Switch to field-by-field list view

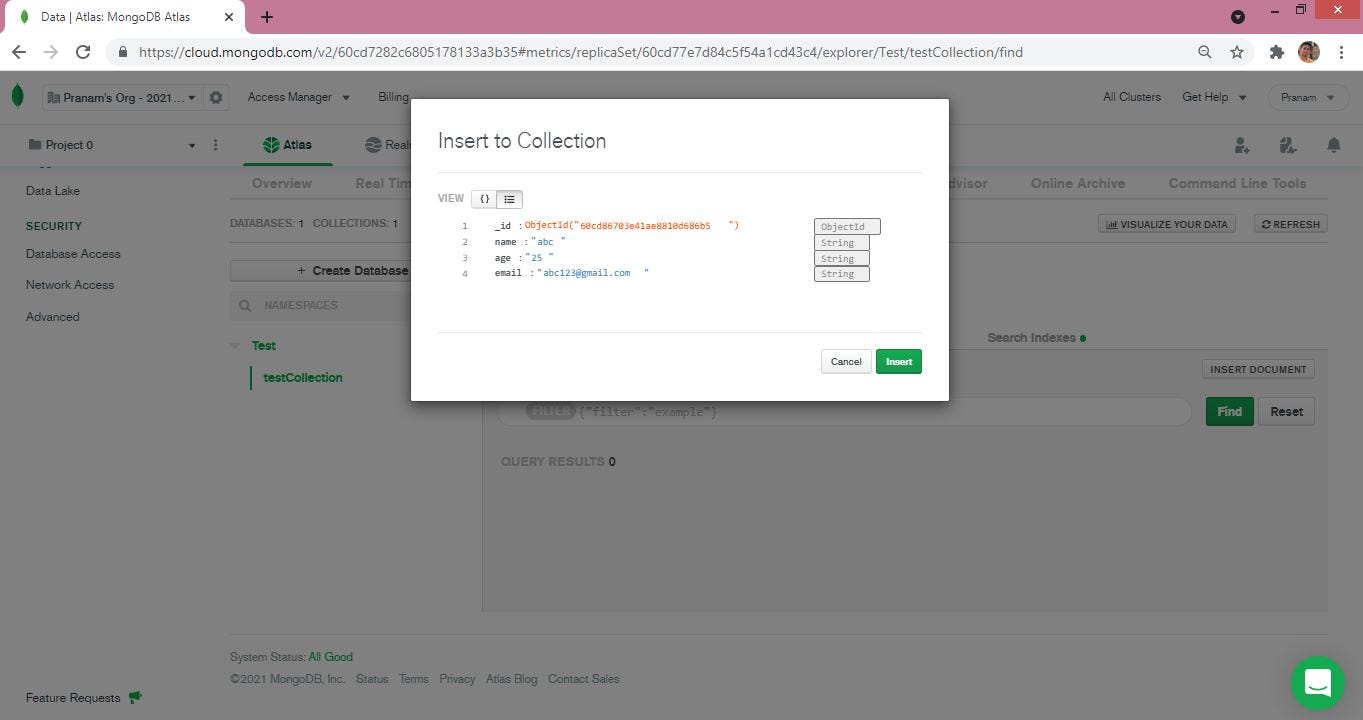[x=509, y=199]
